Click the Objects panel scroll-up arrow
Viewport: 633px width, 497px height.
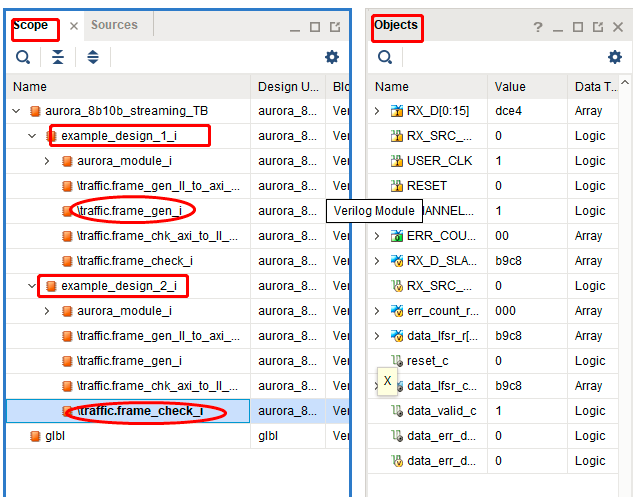625,83
